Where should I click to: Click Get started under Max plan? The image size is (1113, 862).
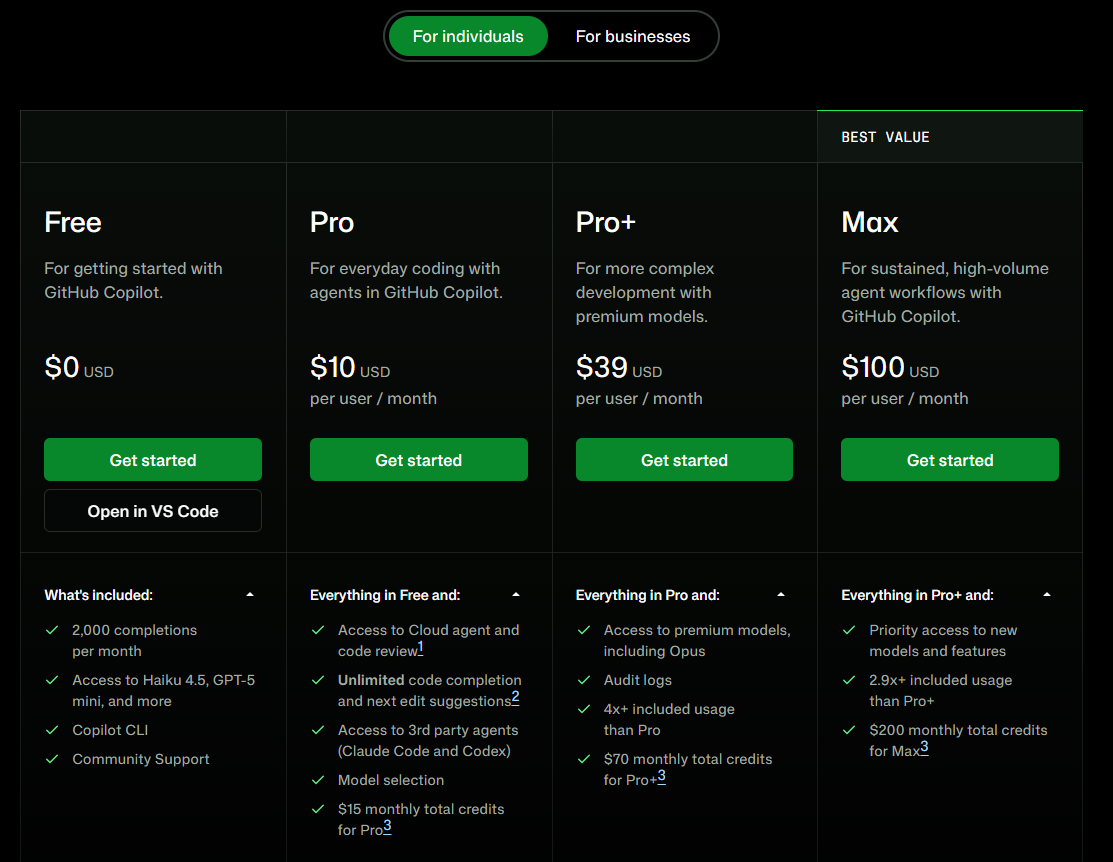950,459
